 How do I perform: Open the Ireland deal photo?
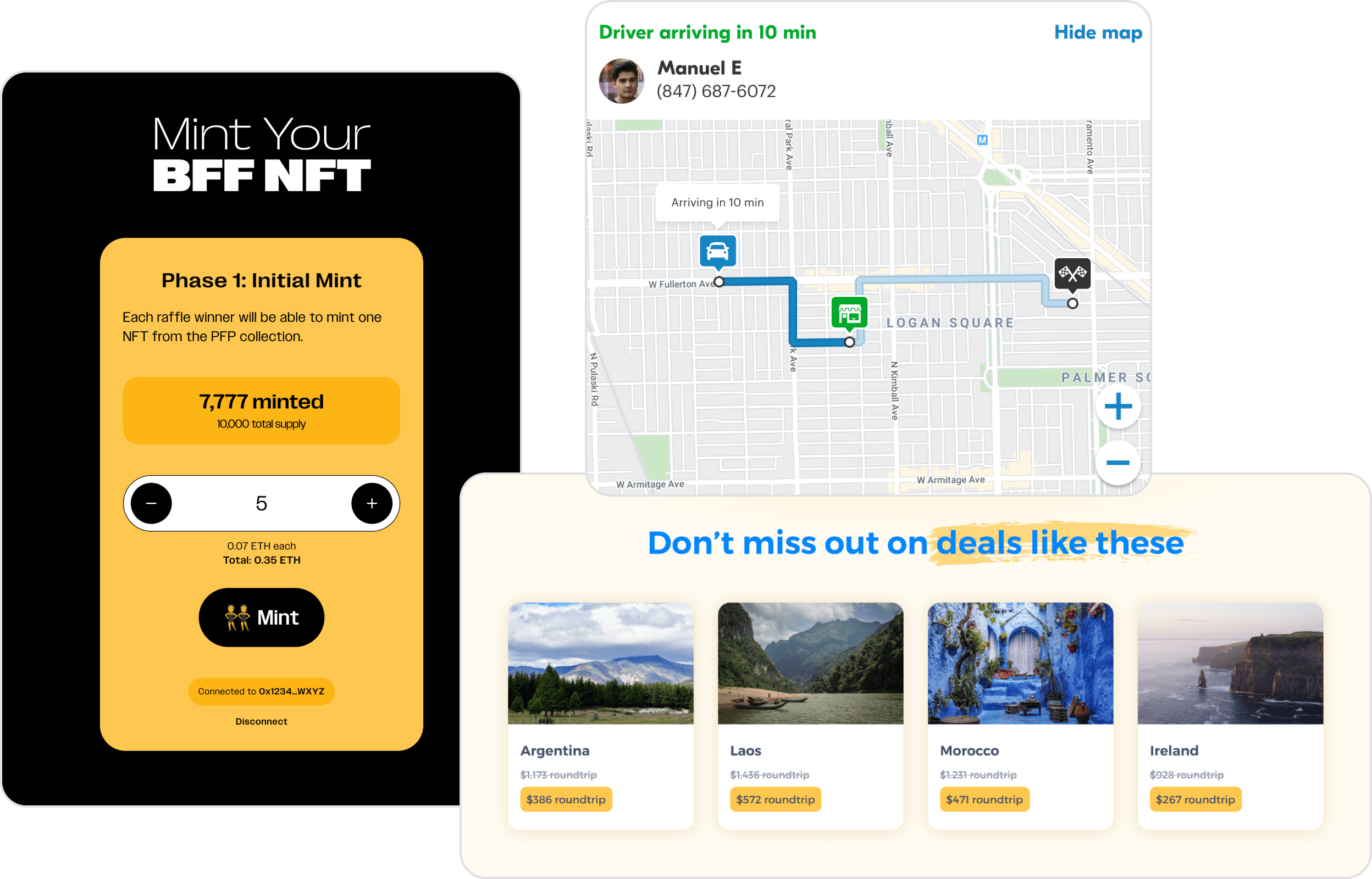click(x=1230, y=663)
